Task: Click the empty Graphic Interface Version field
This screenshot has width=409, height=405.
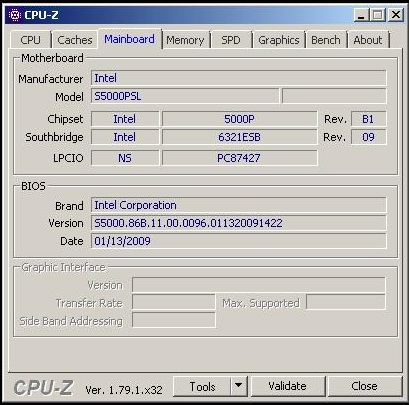Action: 259,285
